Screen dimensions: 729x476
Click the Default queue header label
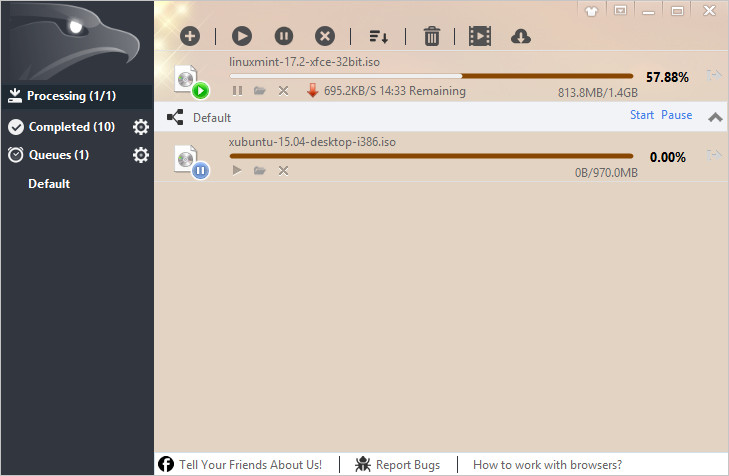coord(212,118)
